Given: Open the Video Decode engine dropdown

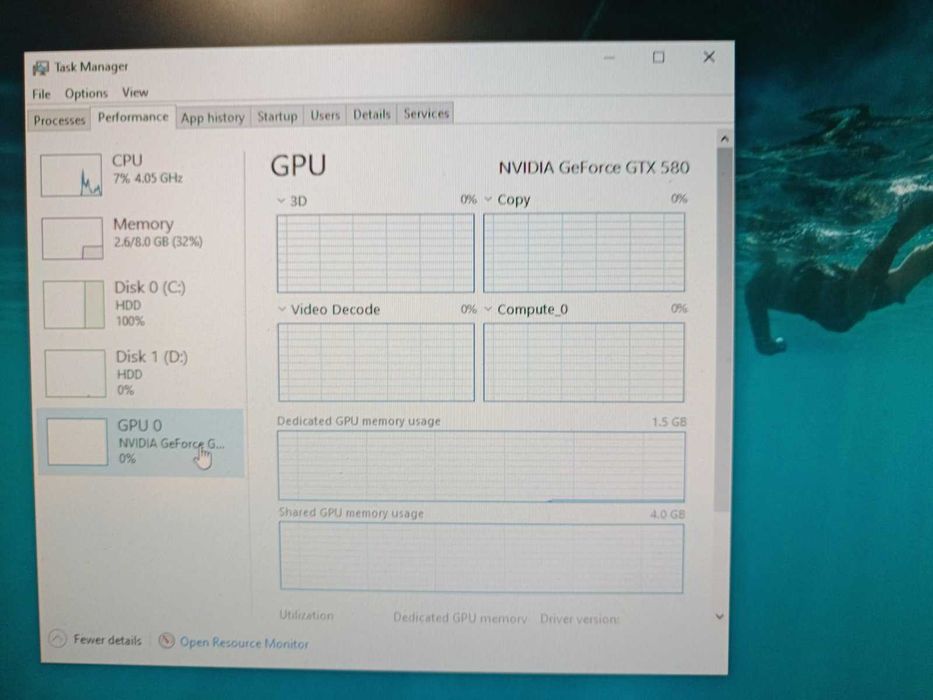Looking at the screenshot, I should click(x=282, y=310).
